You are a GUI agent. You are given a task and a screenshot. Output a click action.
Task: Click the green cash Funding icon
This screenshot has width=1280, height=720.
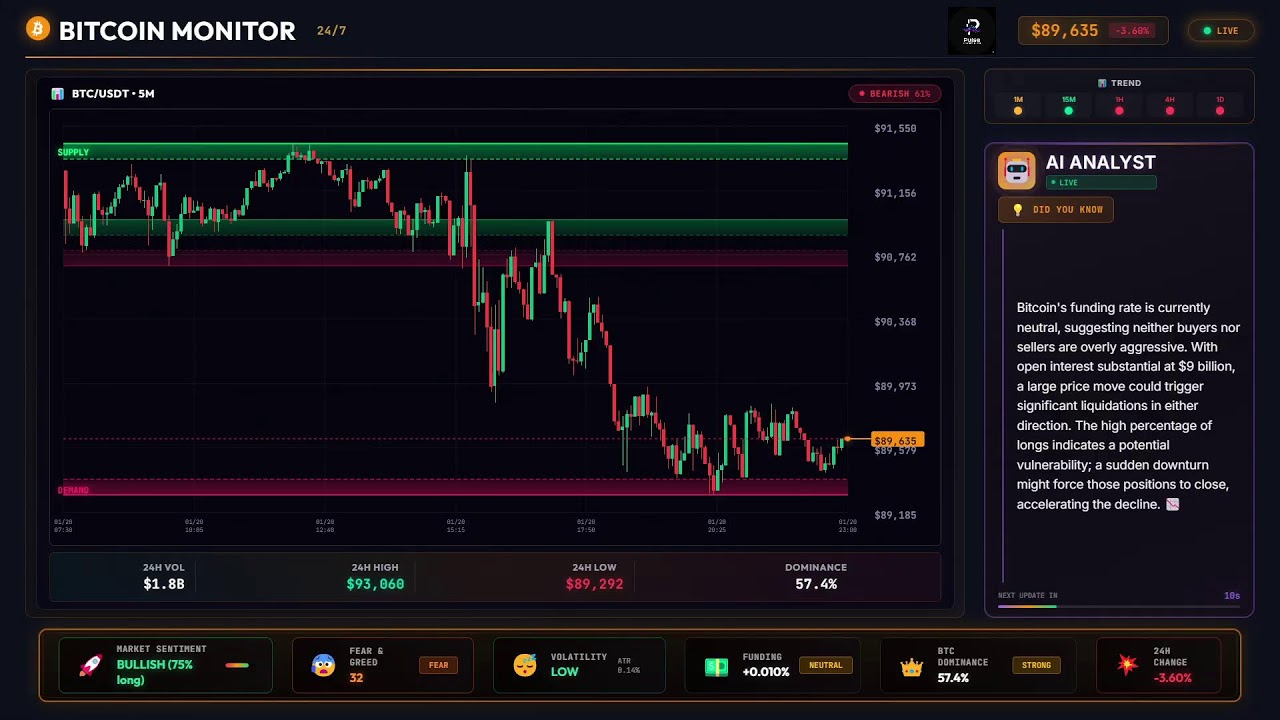[x=717, y=666]
